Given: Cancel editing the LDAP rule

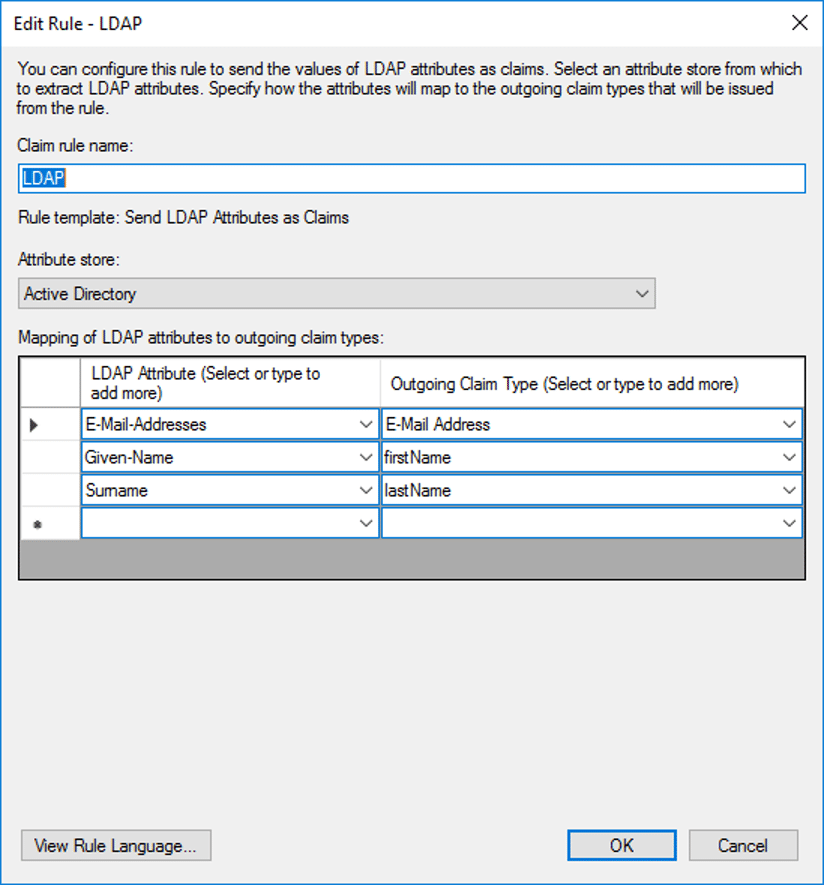Looking at the screenshot, I should pyautogui.click(x=742, y=845).
